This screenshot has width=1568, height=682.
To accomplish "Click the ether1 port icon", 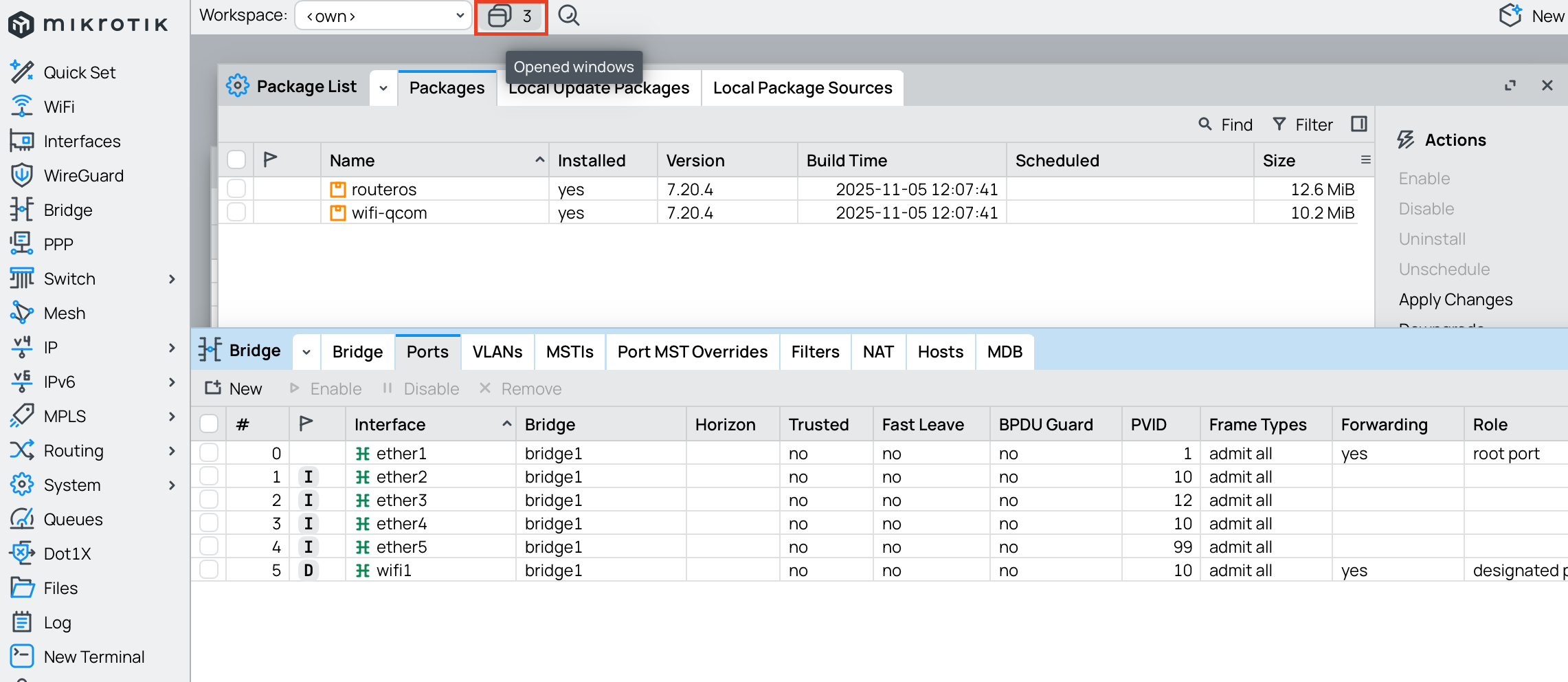I will [363, 454].
